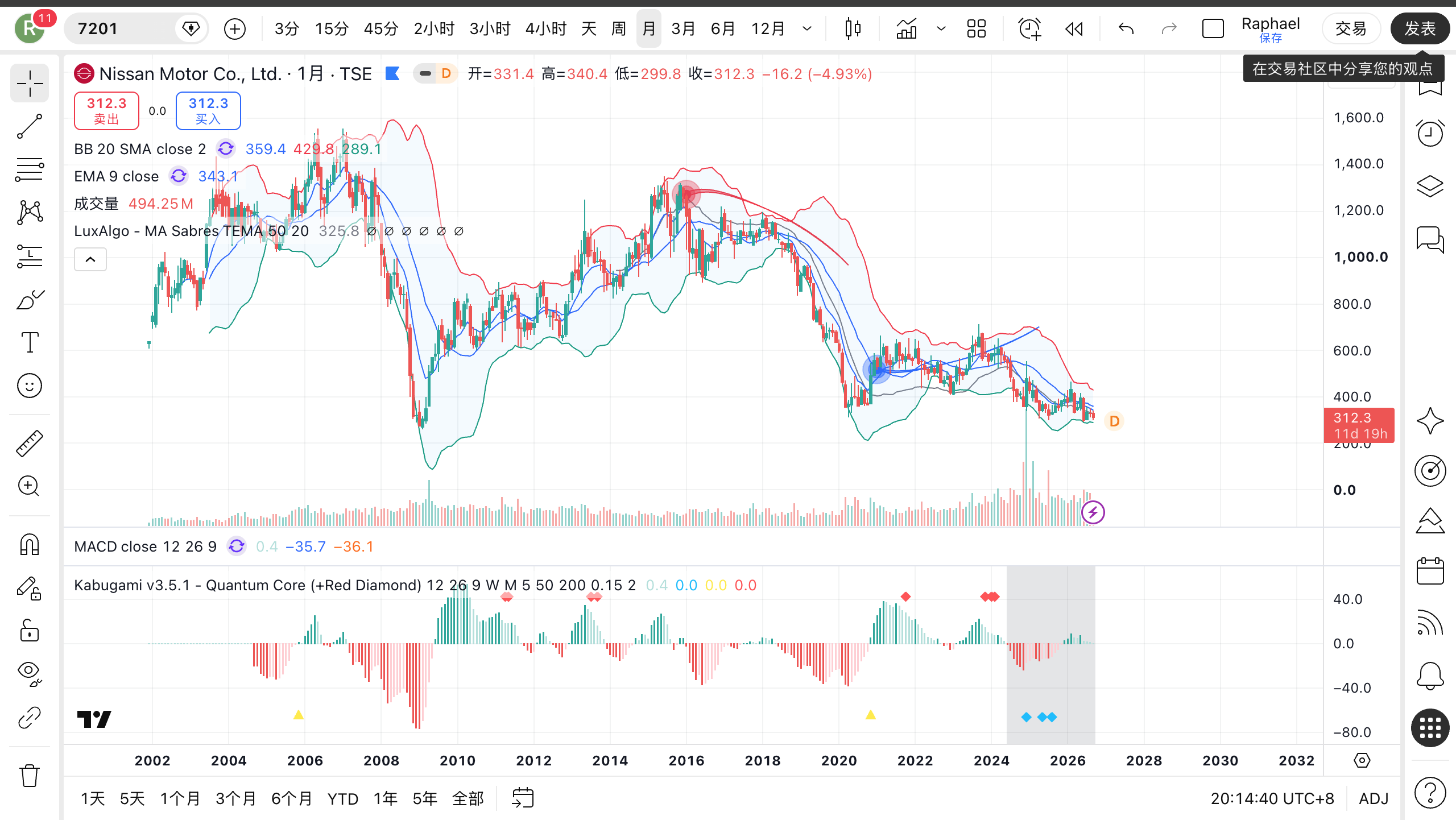Image resolution: width=1456 pixels, height=820 pixels.
Task: Create a price alert
Action: tap(1029, 28)
